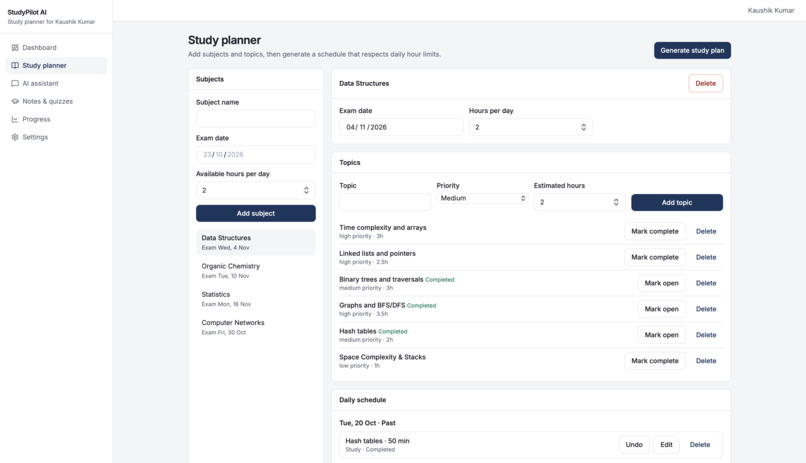Image resolution: width=806 pixels, height=463 pixels.
Task: Click the Estimated hours stepper arrows
Action: [616, 202]
